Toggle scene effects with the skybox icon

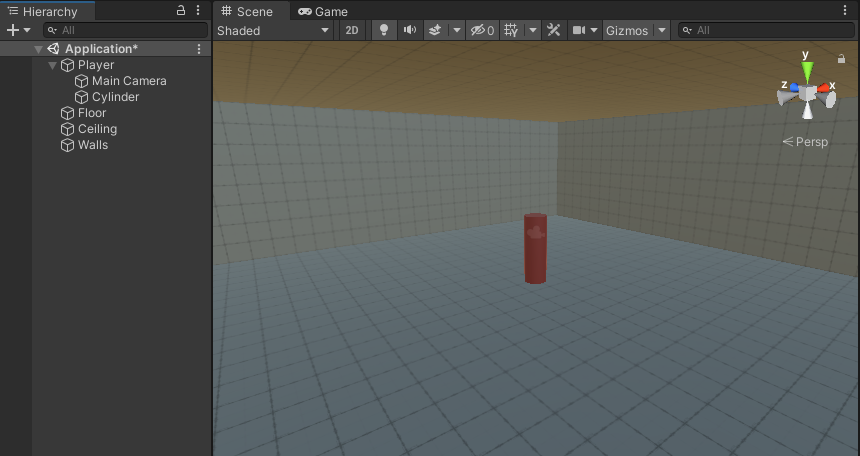435,30
